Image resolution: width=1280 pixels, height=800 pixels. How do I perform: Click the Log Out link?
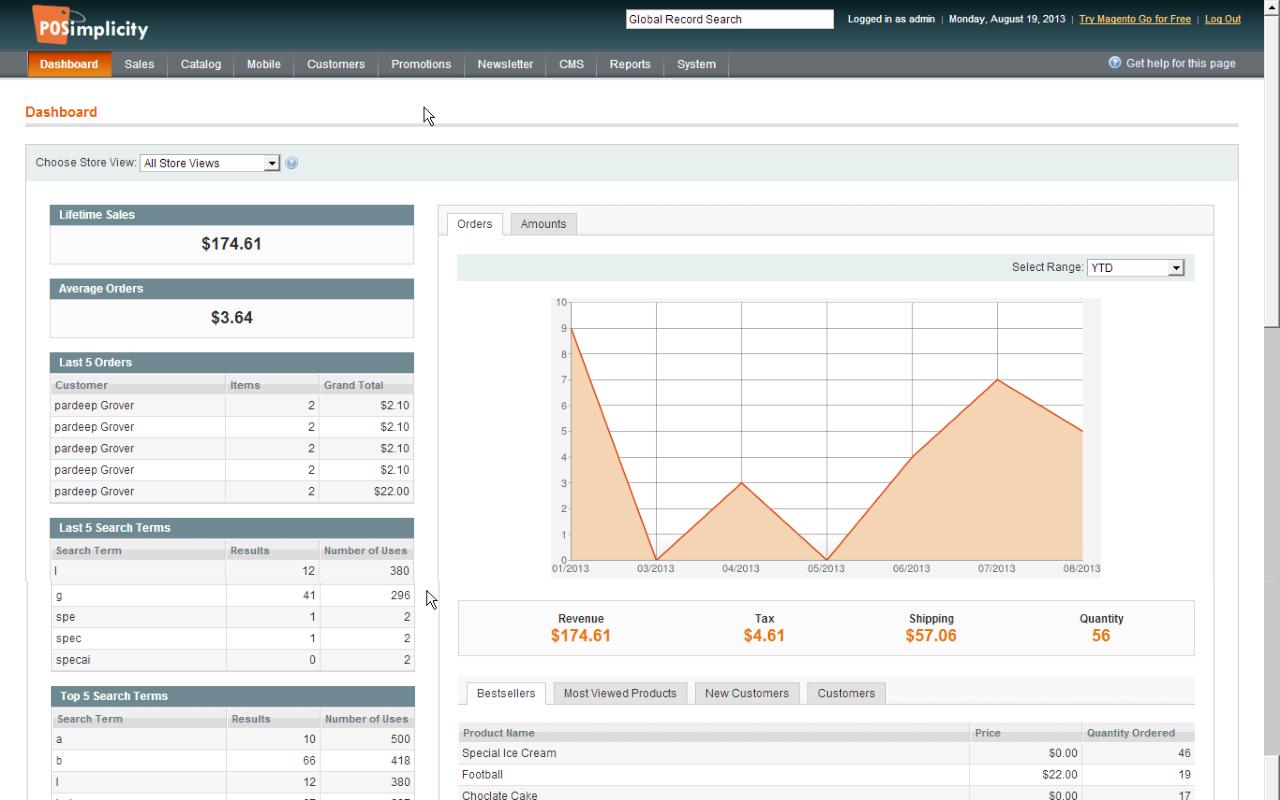click(1222, 19)
